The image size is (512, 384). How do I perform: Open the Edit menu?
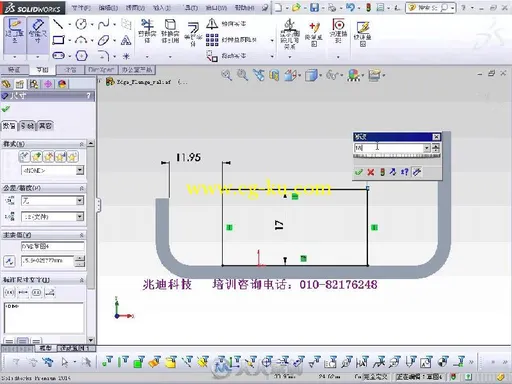click(108, 7)
